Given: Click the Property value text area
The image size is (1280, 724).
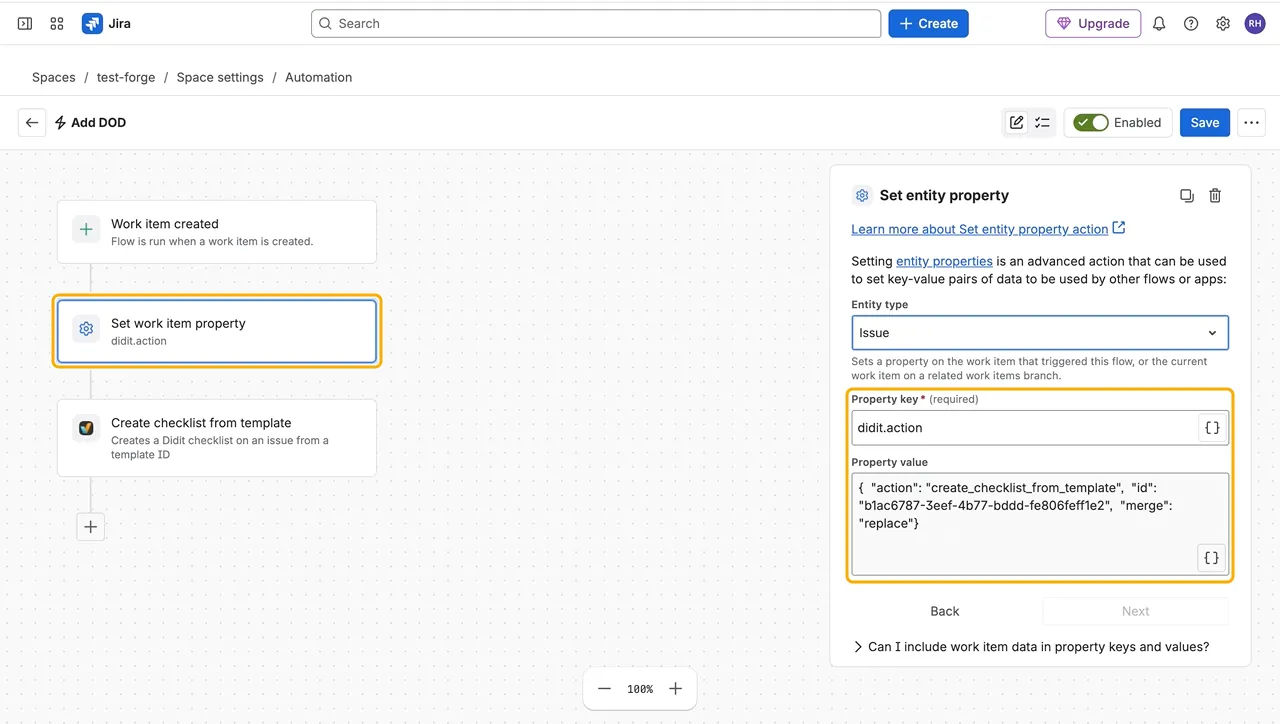Looking at the screenshot, I should (x=1040, y=524).
